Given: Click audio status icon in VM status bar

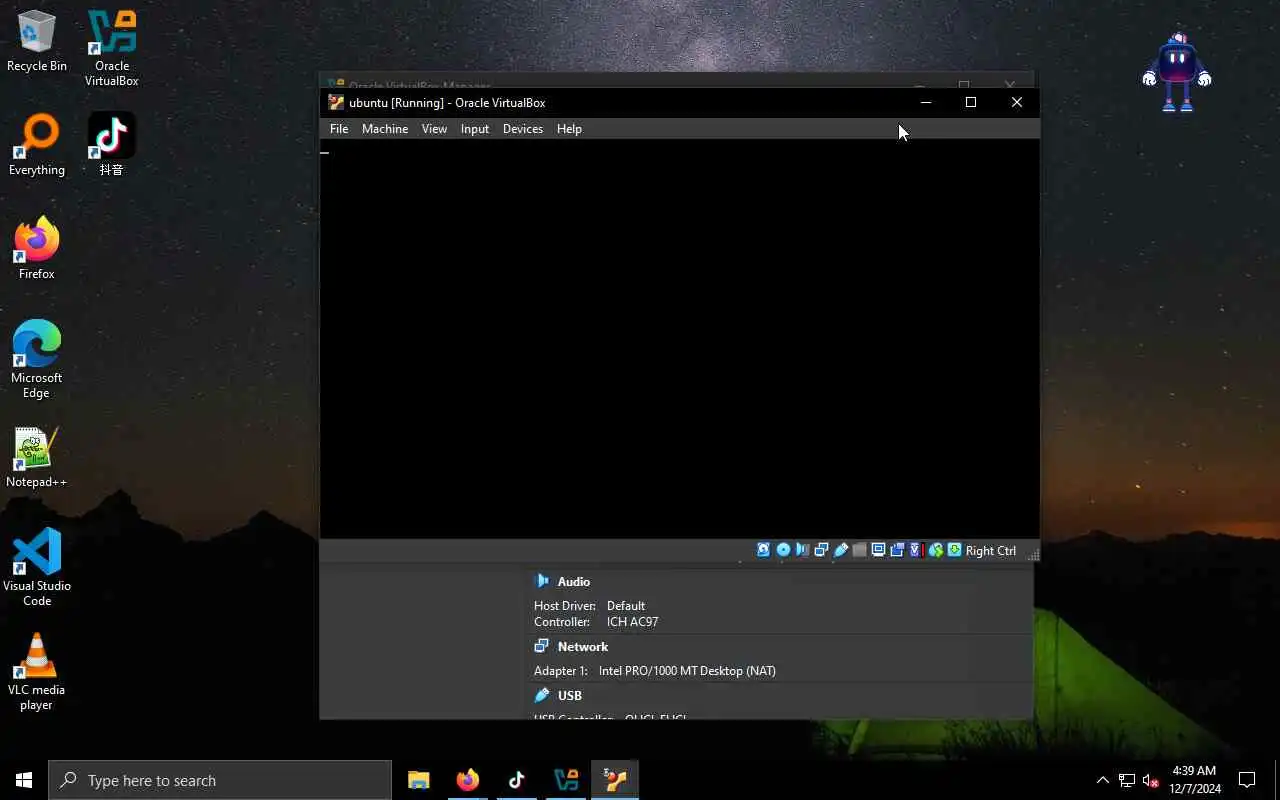Looking at the screenshot, I should pos(802,550).
